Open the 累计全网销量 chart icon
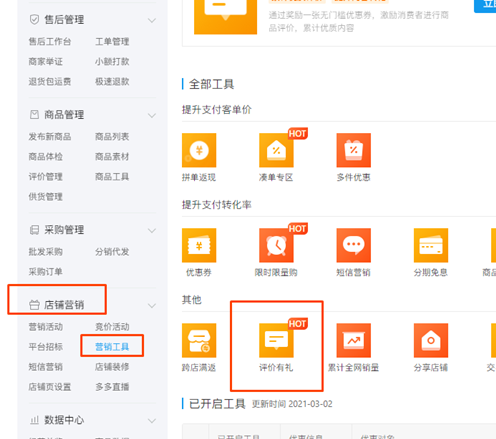This screenshot has height=439, width=496. [354, 340]
